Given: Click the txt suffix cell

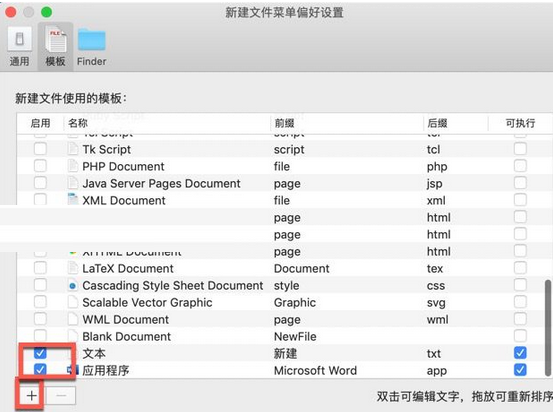Looking at the screenshot, I should click(x=434, y=353).
